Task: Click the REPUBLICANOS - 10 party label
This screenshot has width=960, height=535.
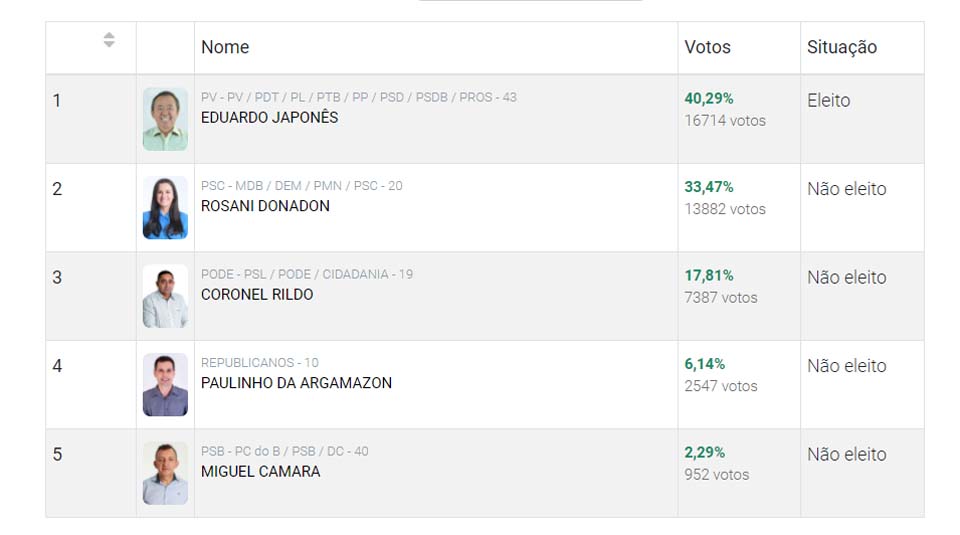Action: coord(260,363)
